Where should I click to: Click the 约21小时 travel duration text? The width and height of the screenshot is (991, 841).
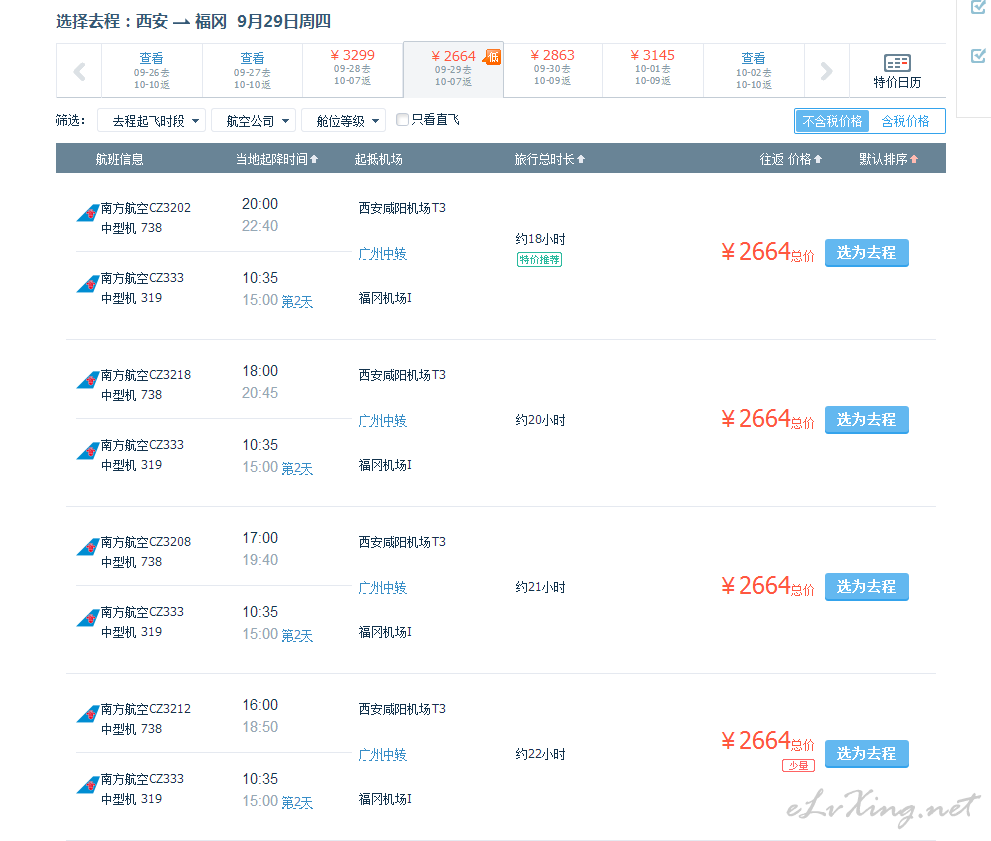click(540, 587)
